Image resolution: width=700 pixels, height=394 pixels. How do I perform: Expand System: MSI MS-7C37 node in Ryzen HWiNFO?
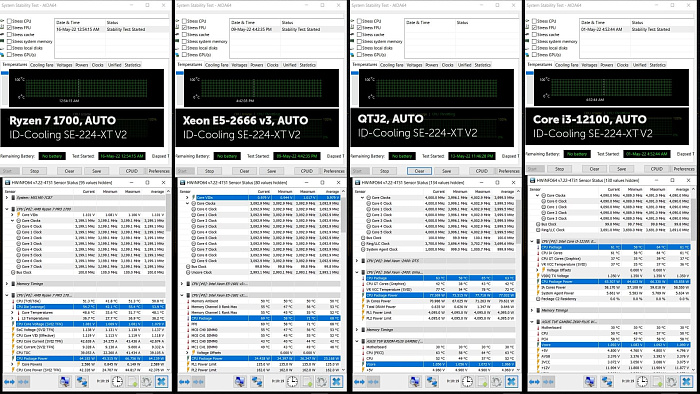tap(7, 197)
